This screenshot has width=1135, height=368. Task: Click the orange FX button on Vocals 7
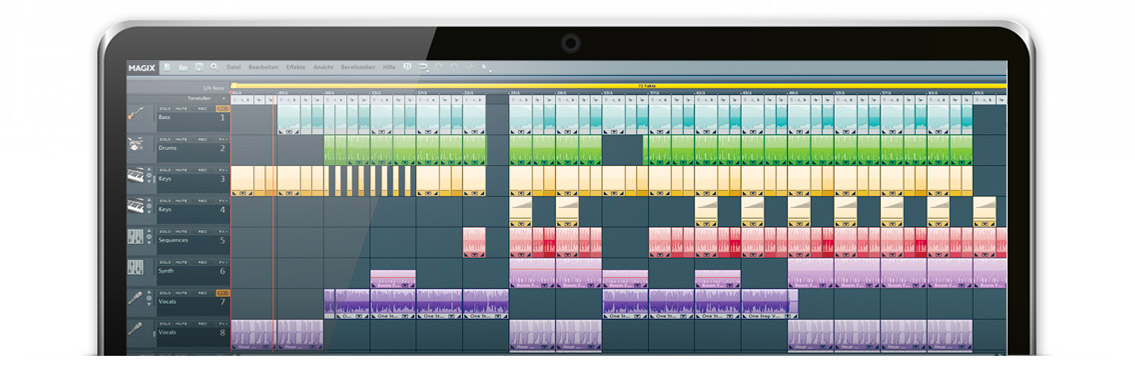(223, 293)
